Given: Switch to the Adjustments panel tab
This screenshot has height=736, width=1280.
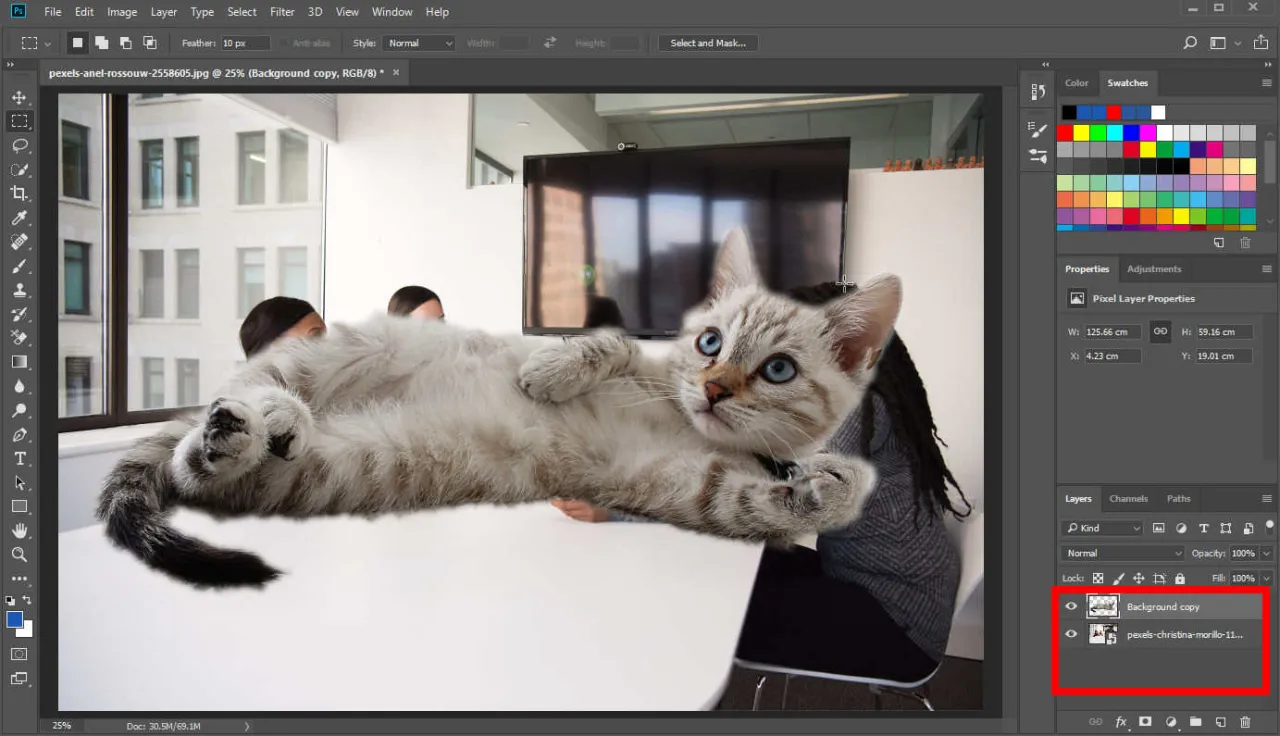Looking at the screenshot, I should click(x=1154, y=269).
